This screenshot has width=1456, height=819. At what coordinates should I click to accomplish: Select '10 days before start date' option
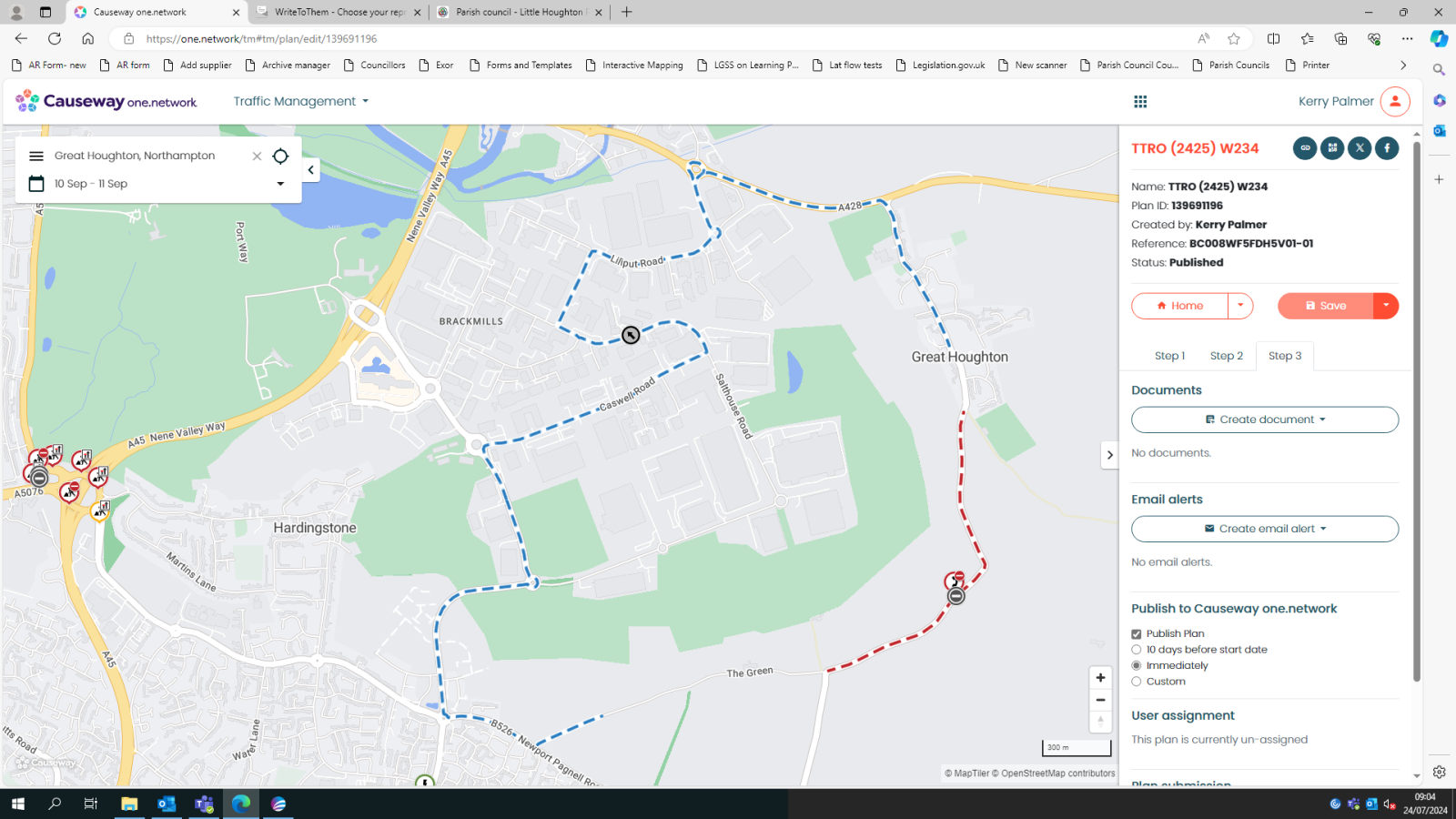(1137, 650)
